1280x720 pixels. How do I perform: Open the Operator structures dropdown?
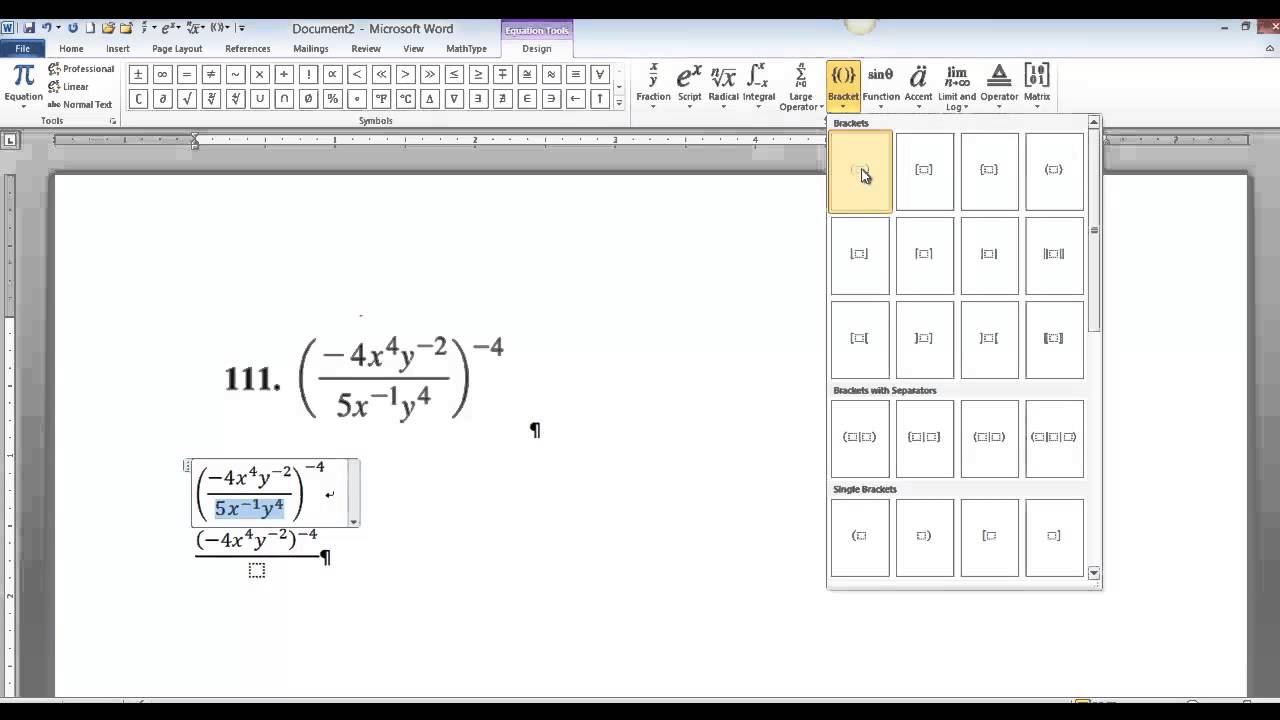tap(999, 86)
